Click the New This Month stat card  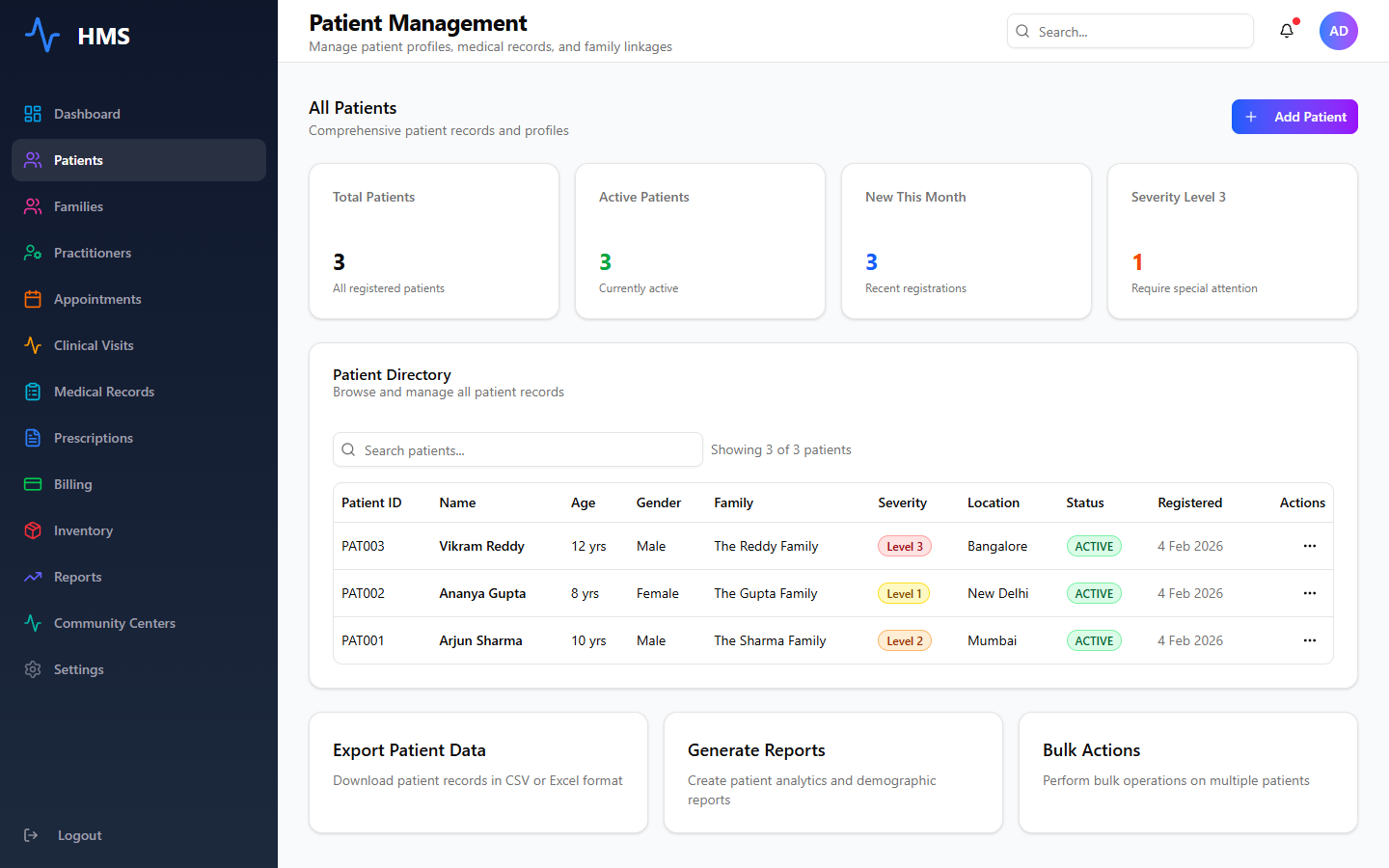pos(967,241)
